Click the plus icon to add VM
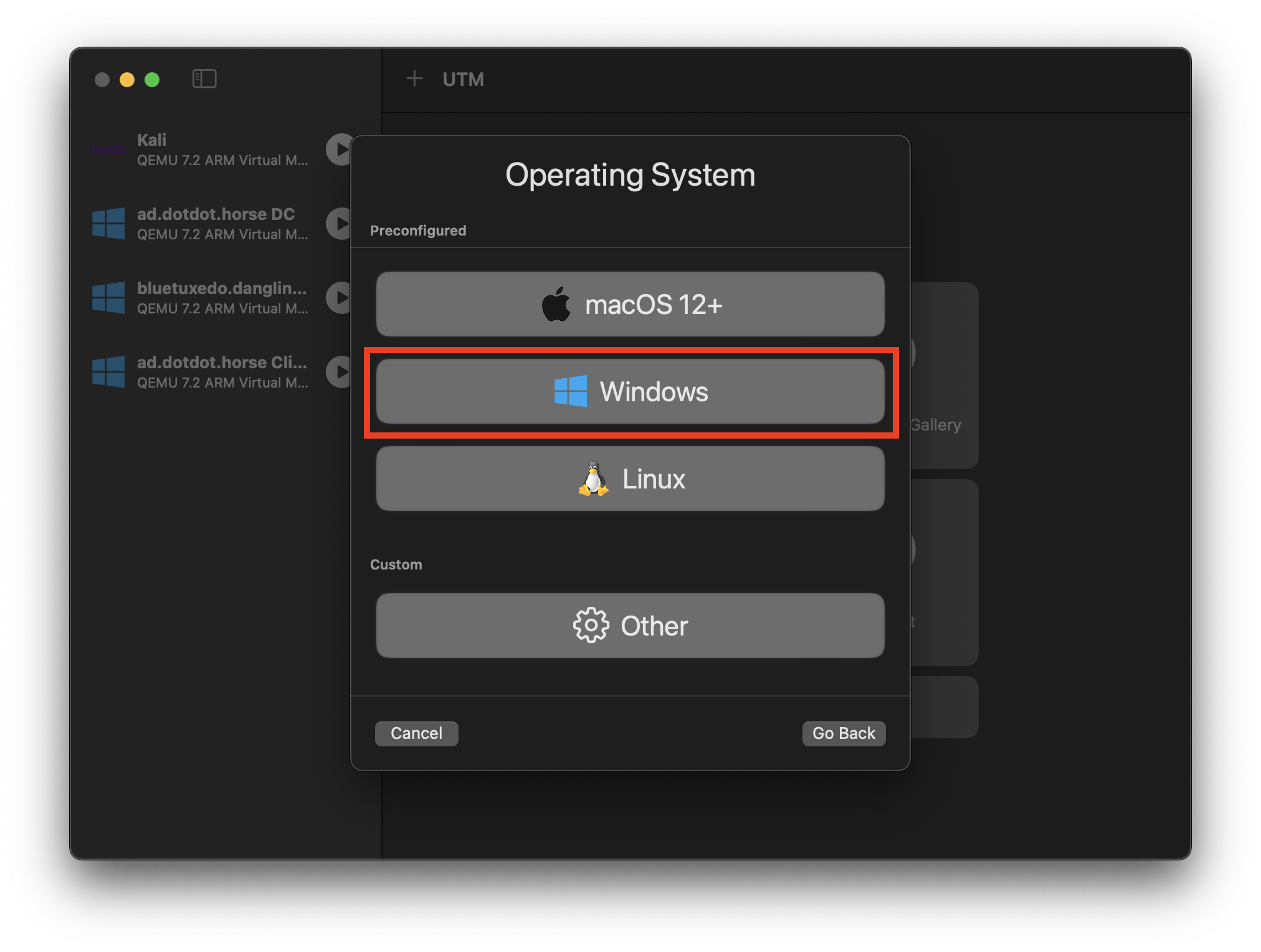Image resolution: width=1261 pixels, height=952 pixels. pos(414,79)
